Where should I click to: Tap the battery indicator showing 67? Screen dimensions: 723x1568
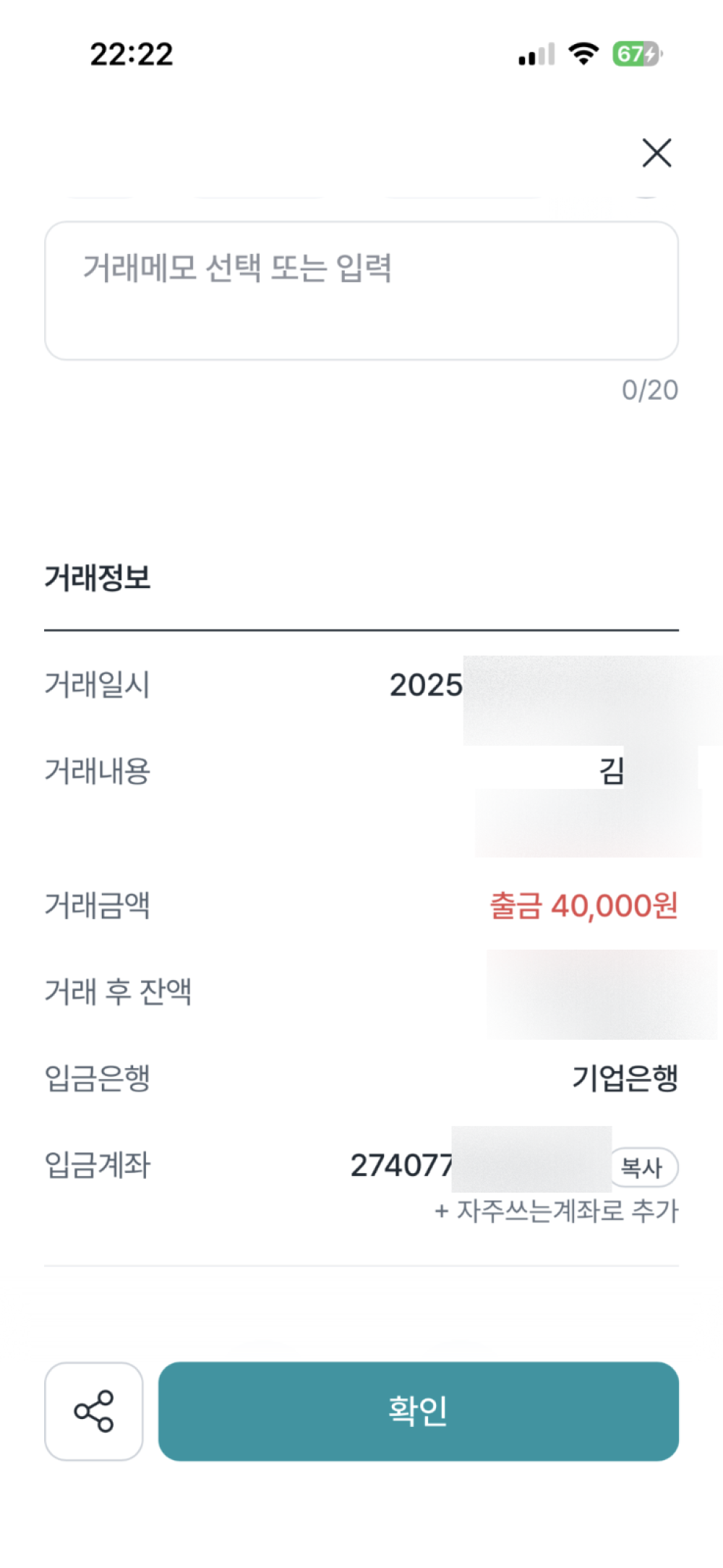pos(636,54)
